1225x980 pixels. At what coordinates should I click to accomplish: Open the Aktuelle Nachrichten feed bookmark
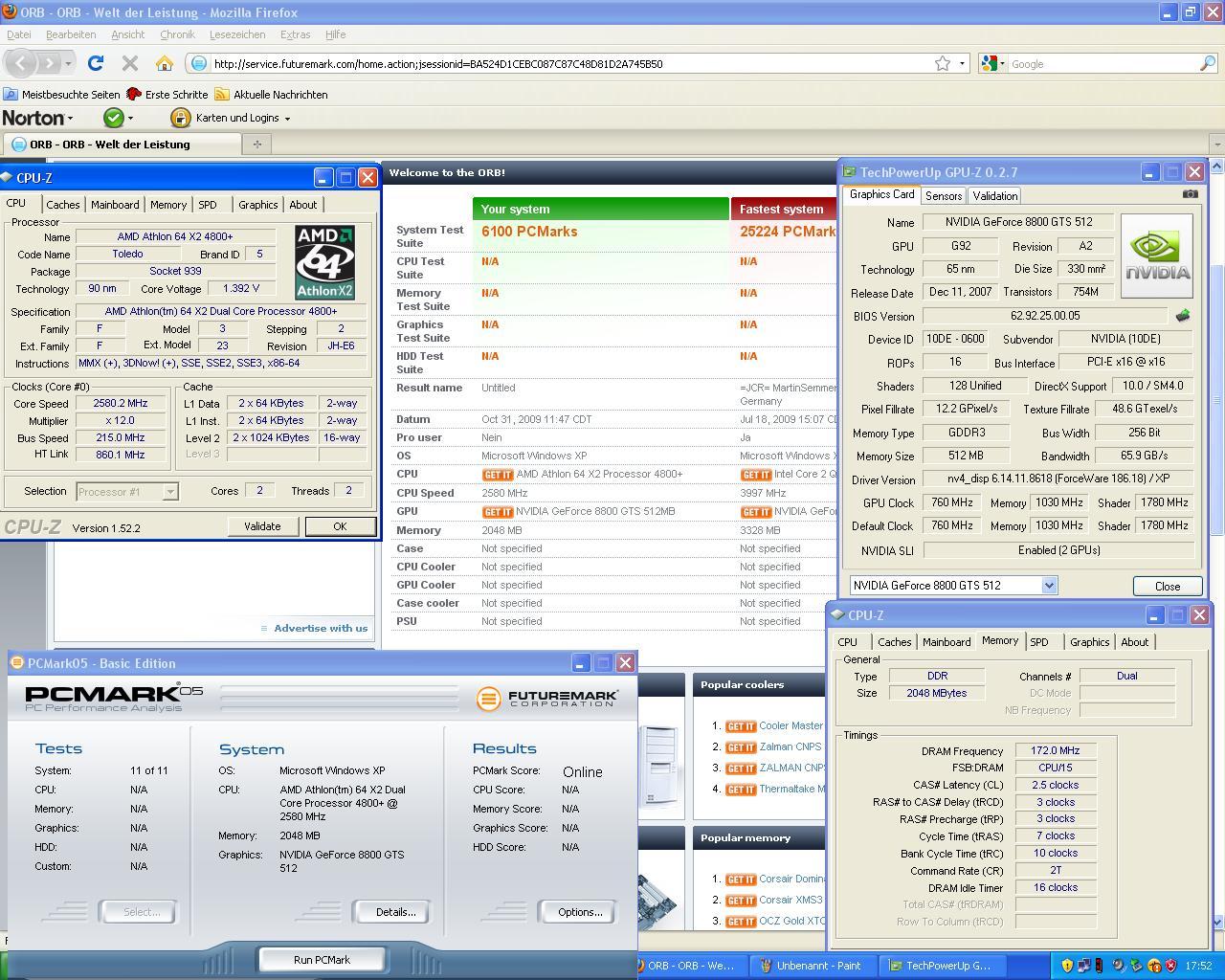coord(271,95)
